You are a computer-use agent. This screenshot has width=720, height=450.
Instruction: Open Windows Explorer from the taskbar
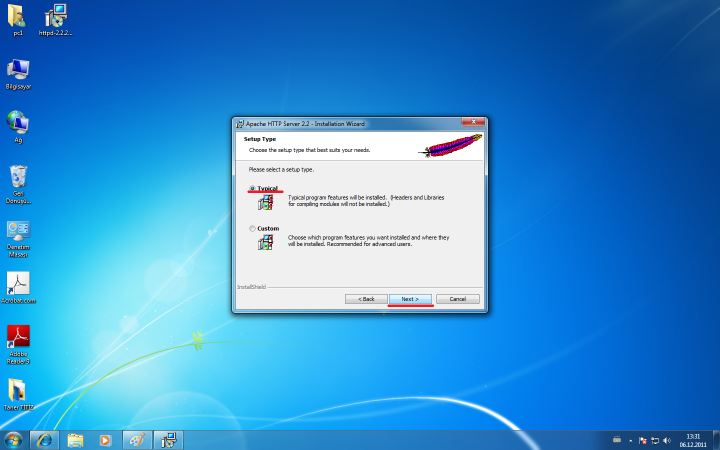click(75, 440)
